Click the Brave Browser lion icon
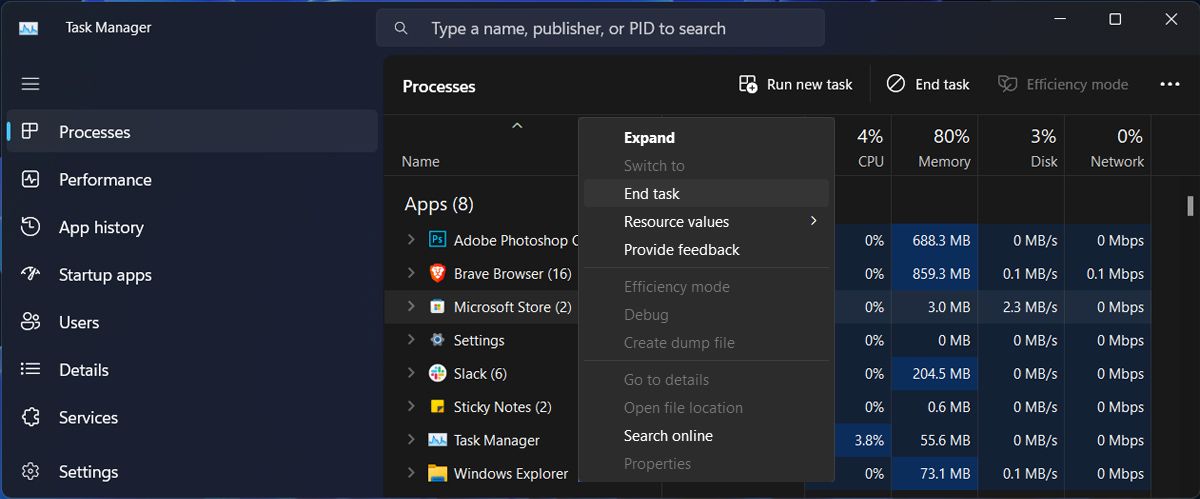The width and height of the screenshot is (1200, 499). [437, 273]
